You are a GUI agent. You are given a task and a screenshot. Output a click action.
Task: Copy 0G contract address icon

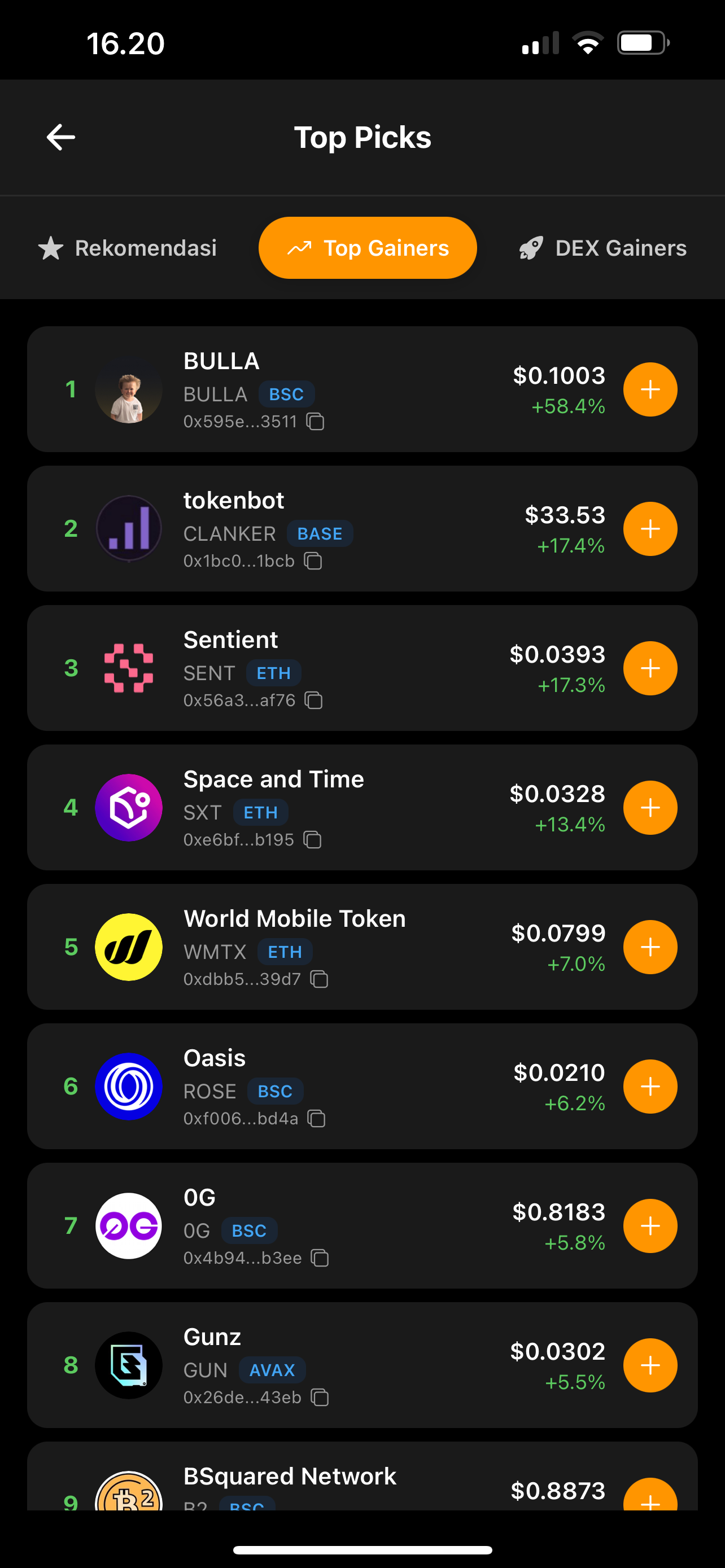(320, 1258)
